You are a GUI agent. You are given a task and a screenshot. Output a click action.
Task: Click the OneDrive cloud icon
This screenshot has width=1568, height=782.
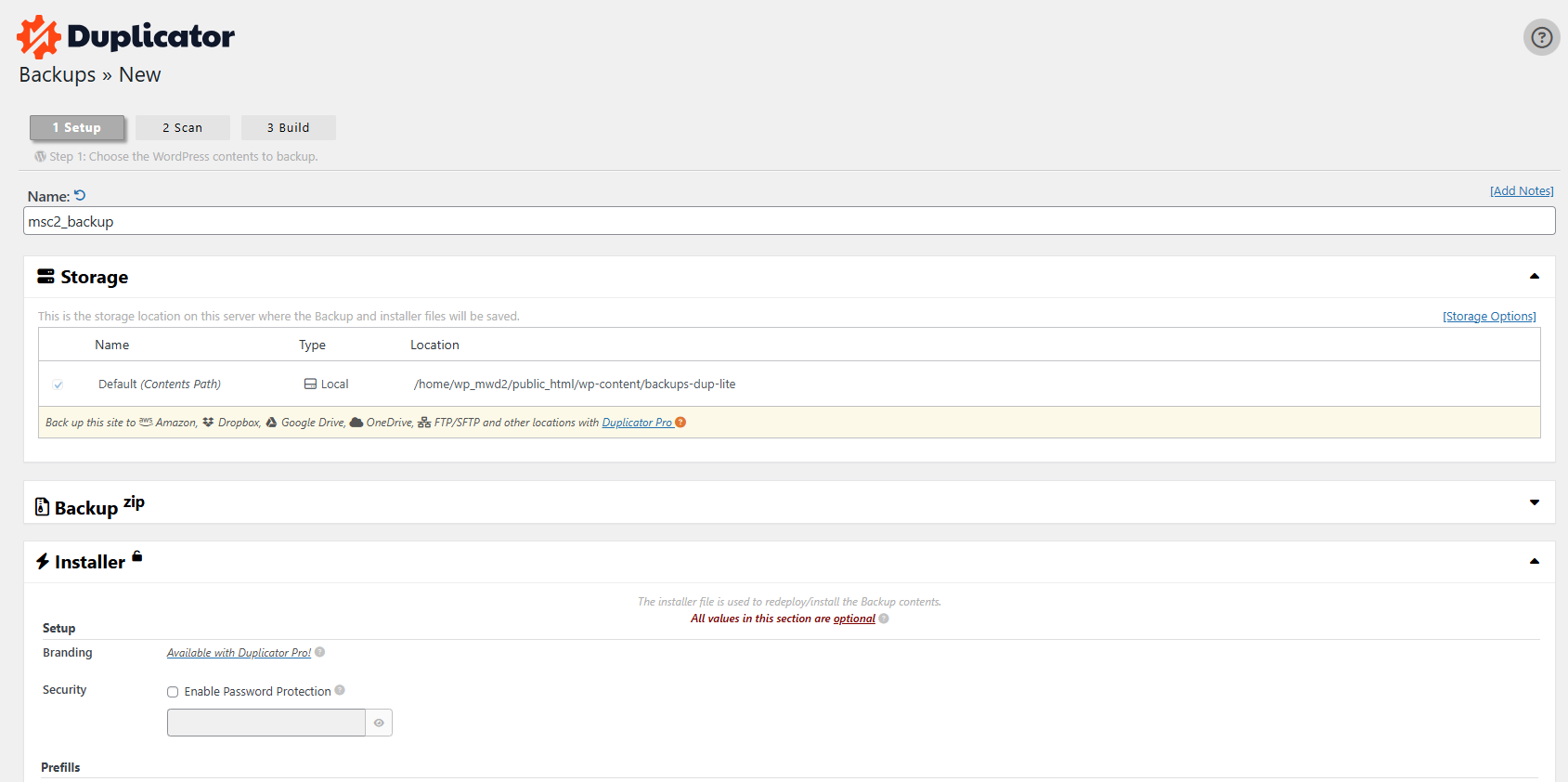[x=356, y=422]
